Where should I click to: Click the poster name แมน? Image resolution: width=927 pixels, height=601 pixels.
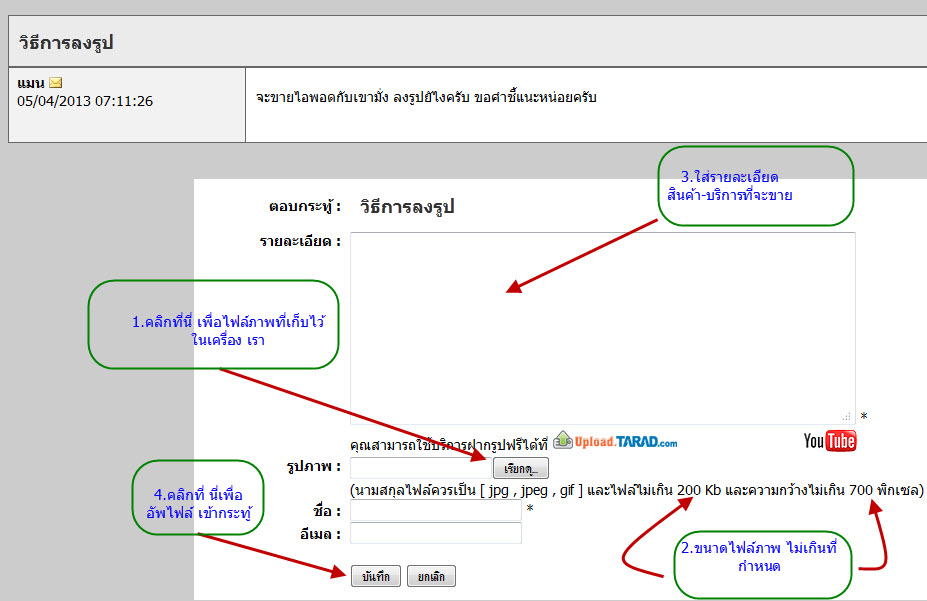click(31, 82)
